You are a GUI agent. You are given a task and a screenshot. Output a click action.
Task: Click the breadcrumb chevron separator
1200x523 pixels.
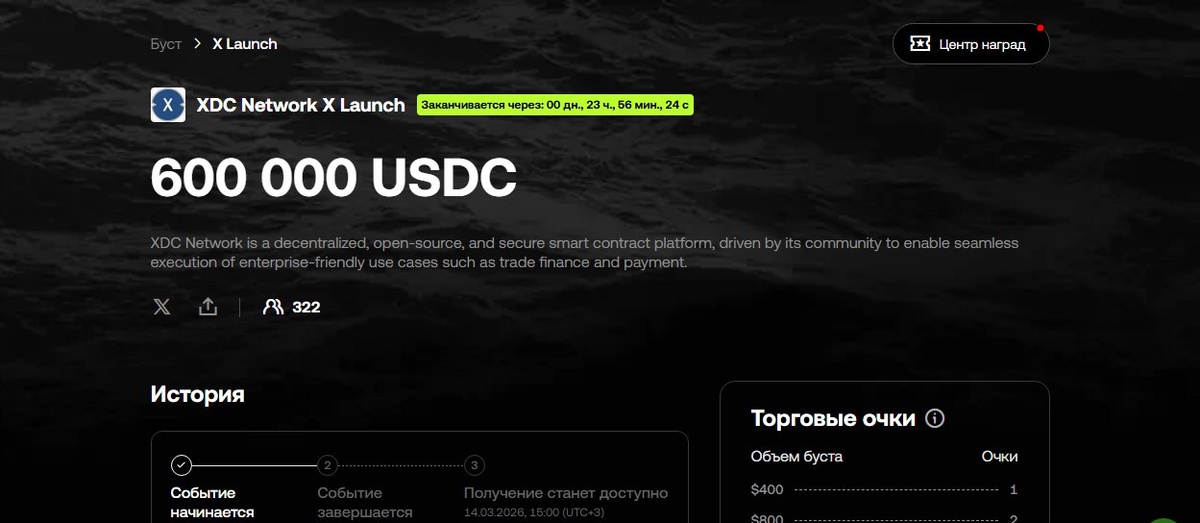click(198, 44)
